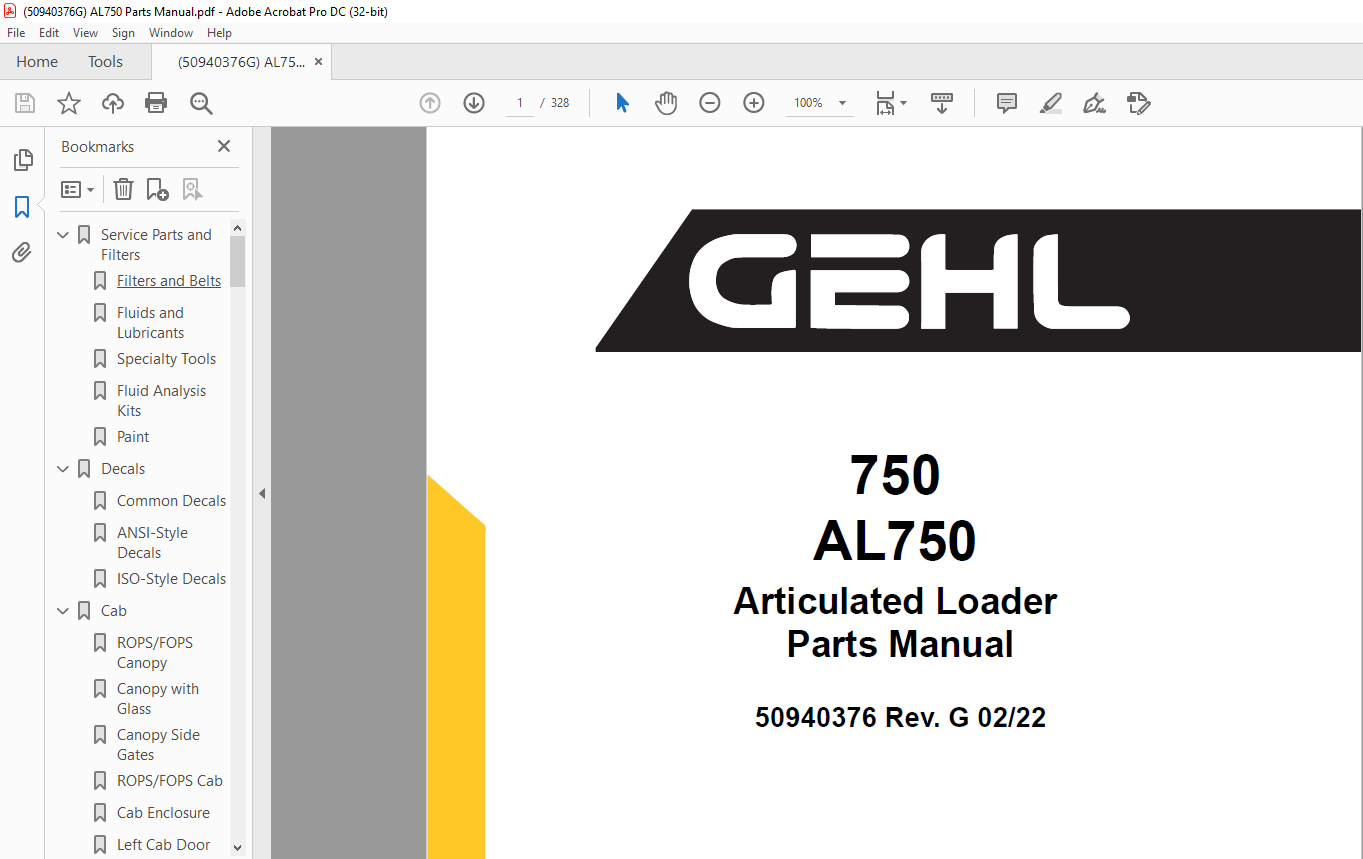Open the Specialty Tools bookmark
This screenshot has width=1363, height=859.
(x=166, y=359)
